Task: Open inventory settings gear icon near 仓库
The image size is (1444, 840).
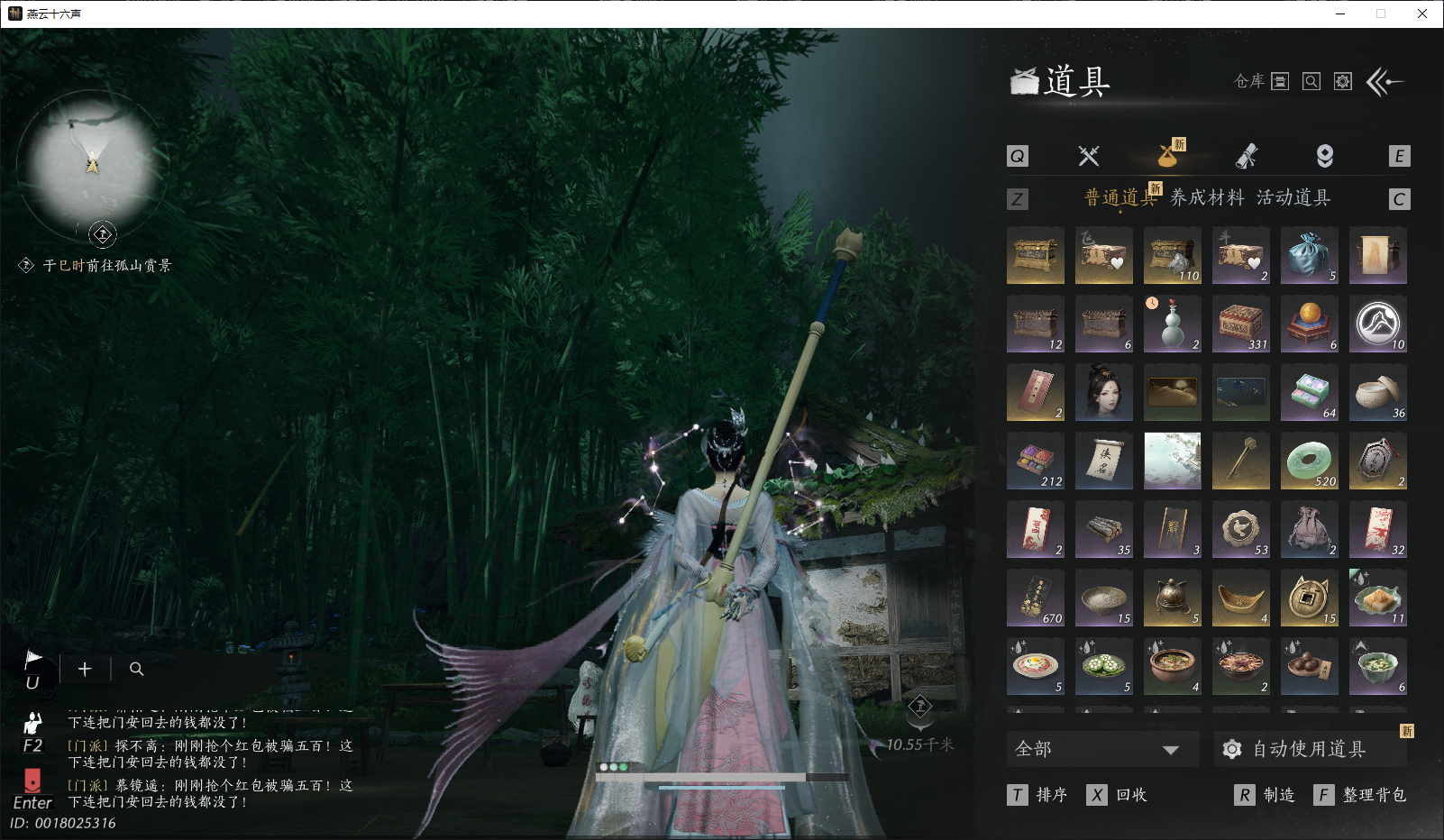Action: tap(1343, 81)
